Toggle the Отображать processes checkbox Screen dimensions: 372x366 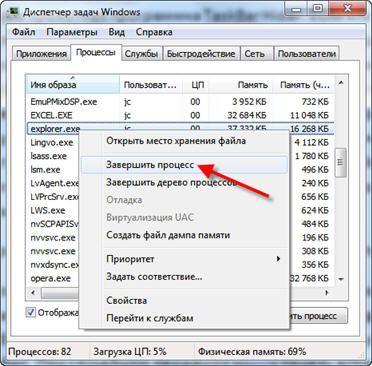(31, 313)
